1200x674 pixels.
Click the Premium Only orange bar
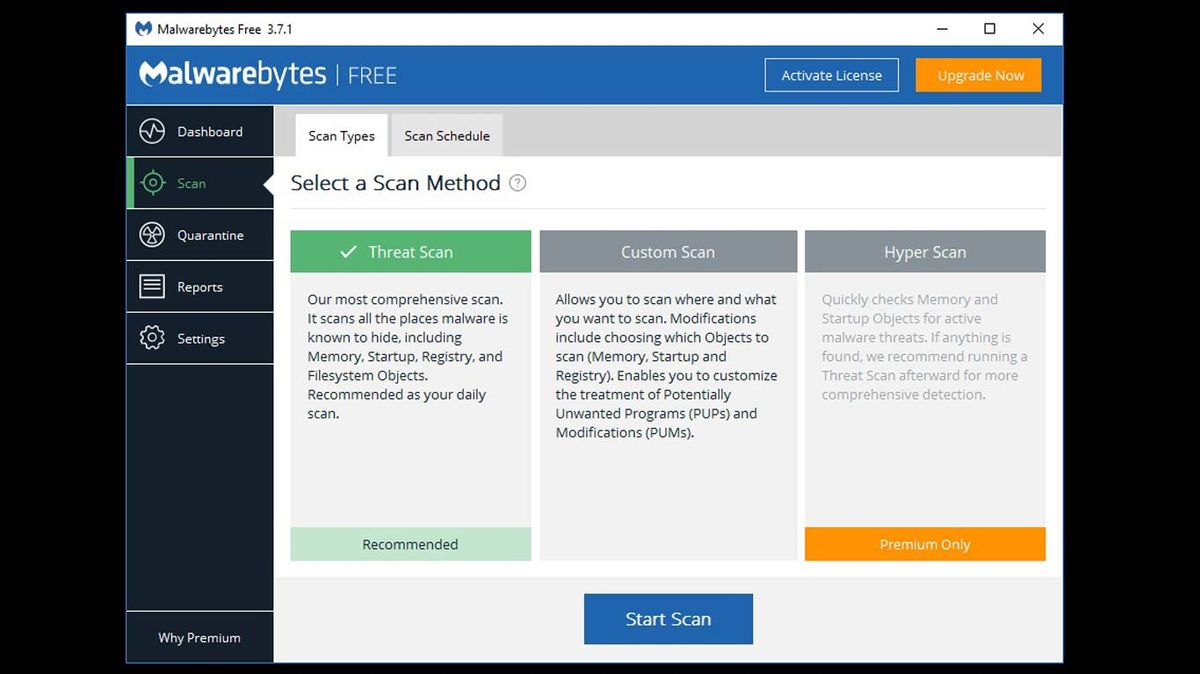(x=925, y=544)
